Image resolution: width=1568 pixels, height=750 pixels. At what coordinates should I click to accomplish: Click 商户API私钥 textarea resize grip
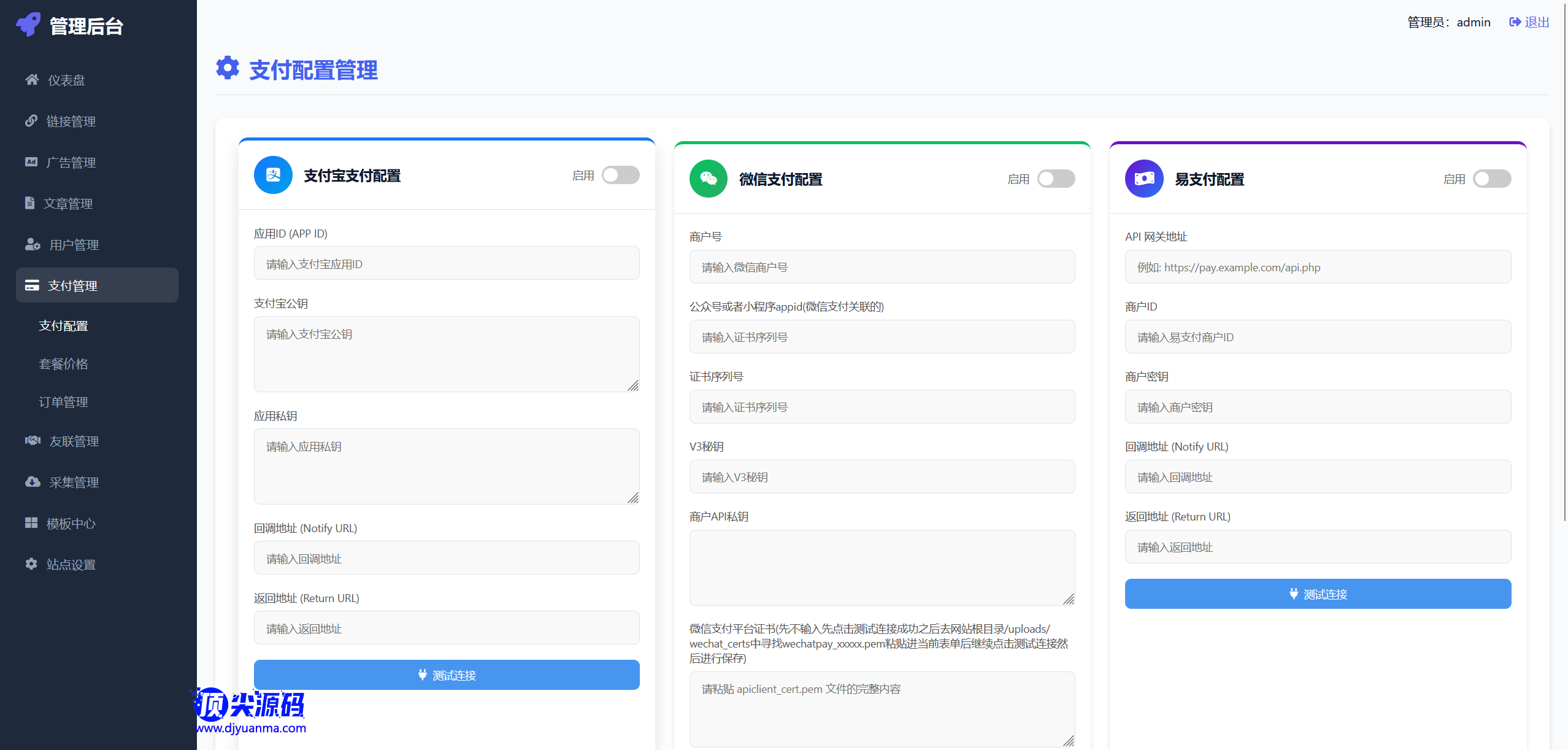(x=1068, y=599)
